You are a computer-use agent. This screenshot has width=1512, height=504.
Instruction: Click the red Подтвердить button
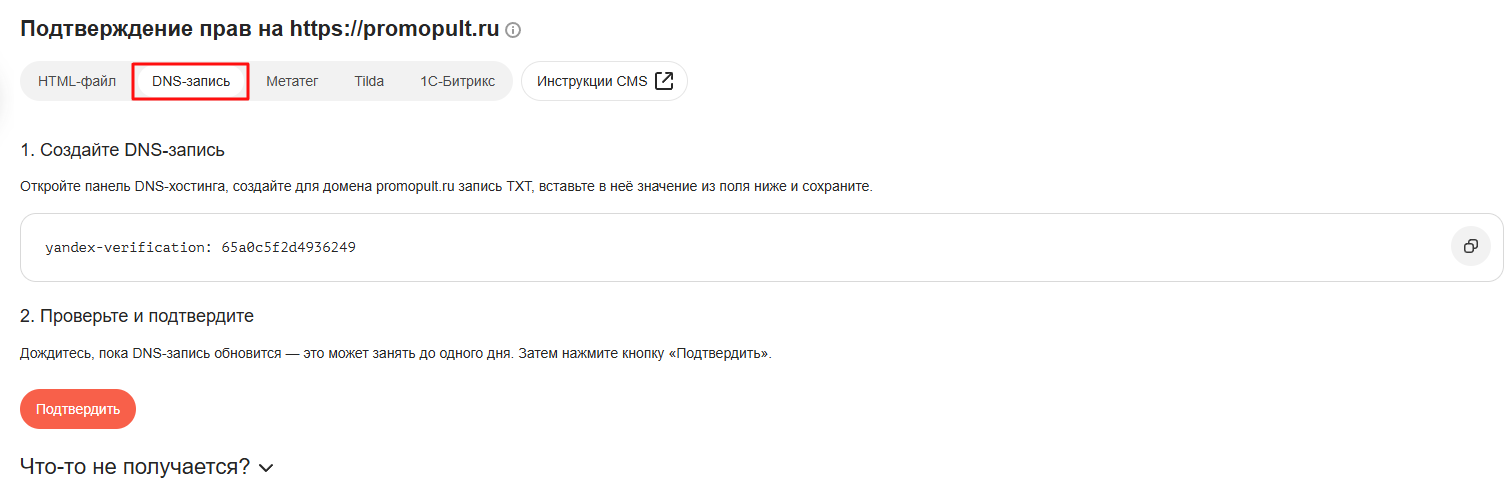(78, 409)
